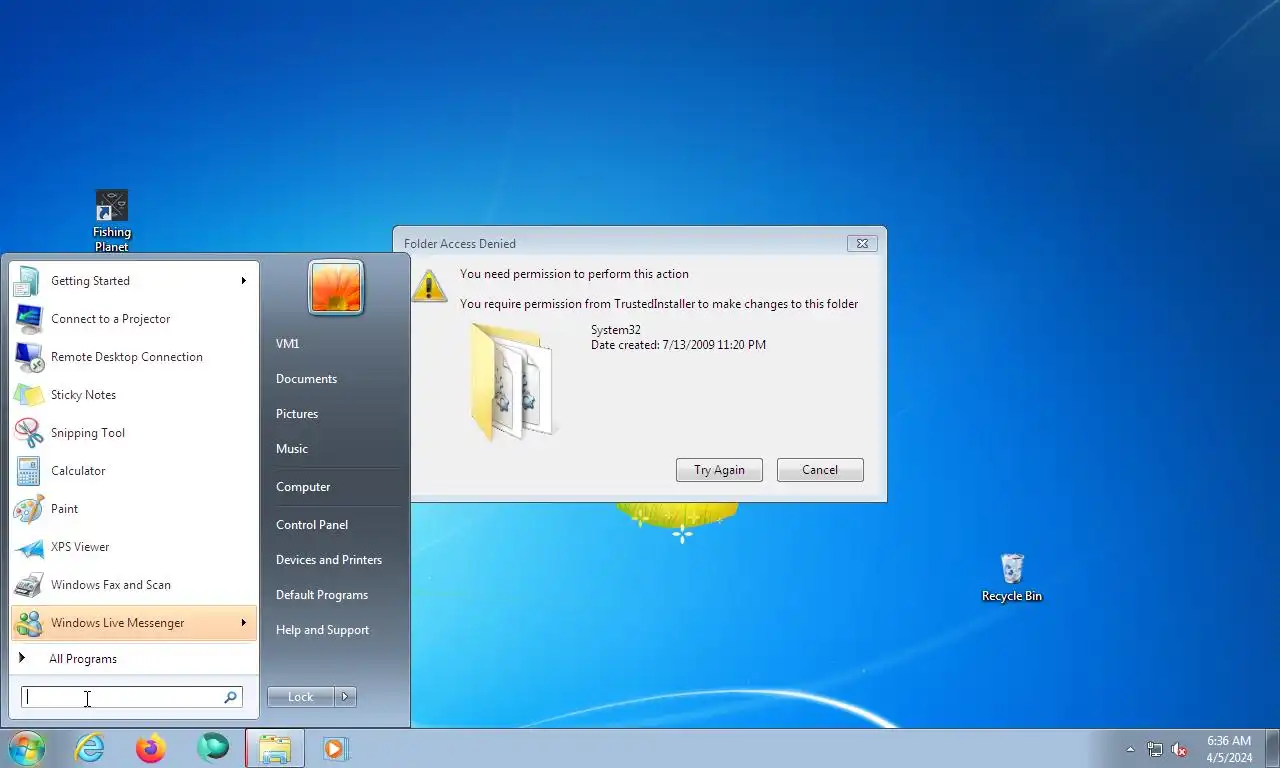Cancel the Folder Access Denied dialog
Image resolution: width=1280 pixels, height=768 pixels.
click(820, 470)
